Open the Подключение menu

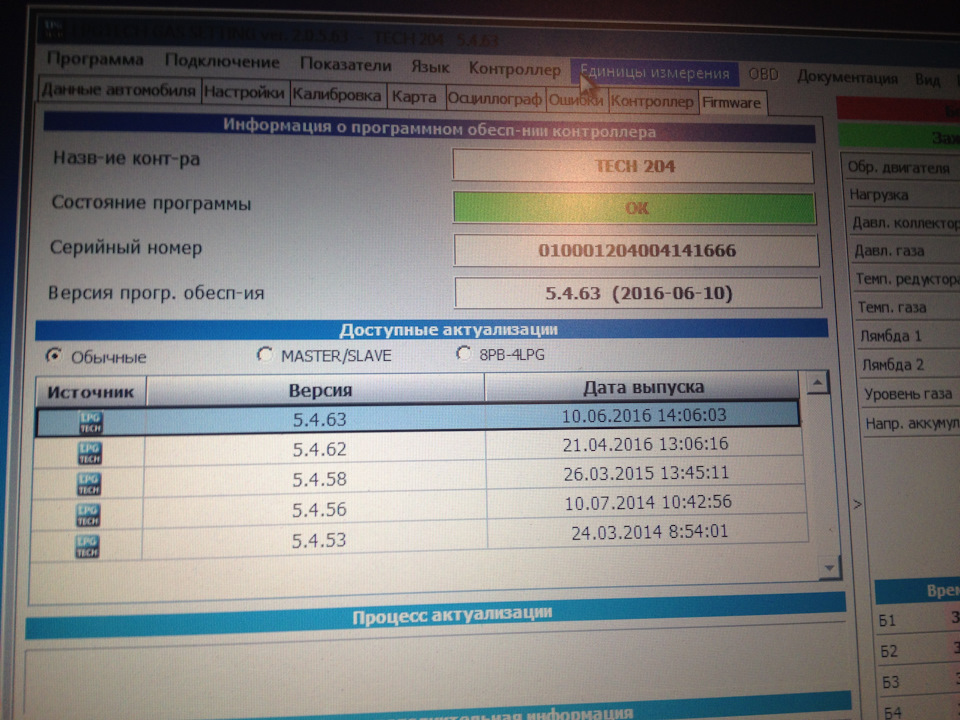(222, 62)
